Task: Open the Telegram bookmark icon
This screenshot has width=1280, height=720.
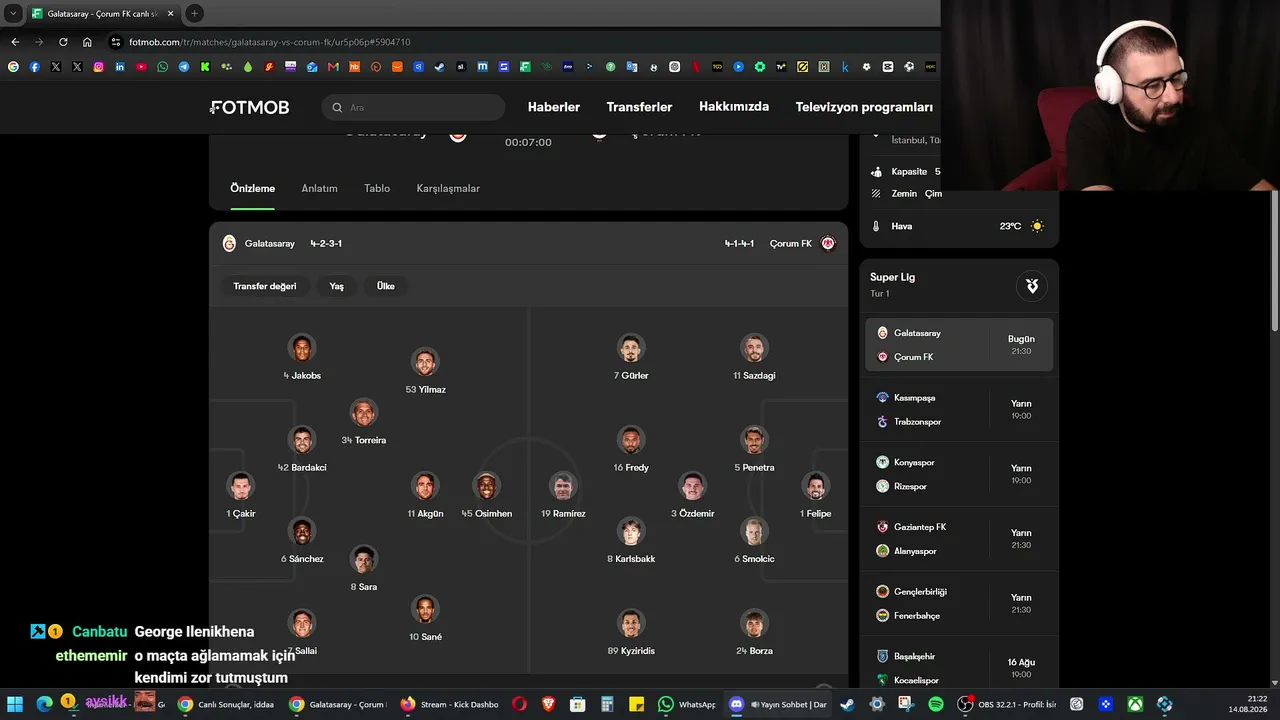Action: point(184,67)
